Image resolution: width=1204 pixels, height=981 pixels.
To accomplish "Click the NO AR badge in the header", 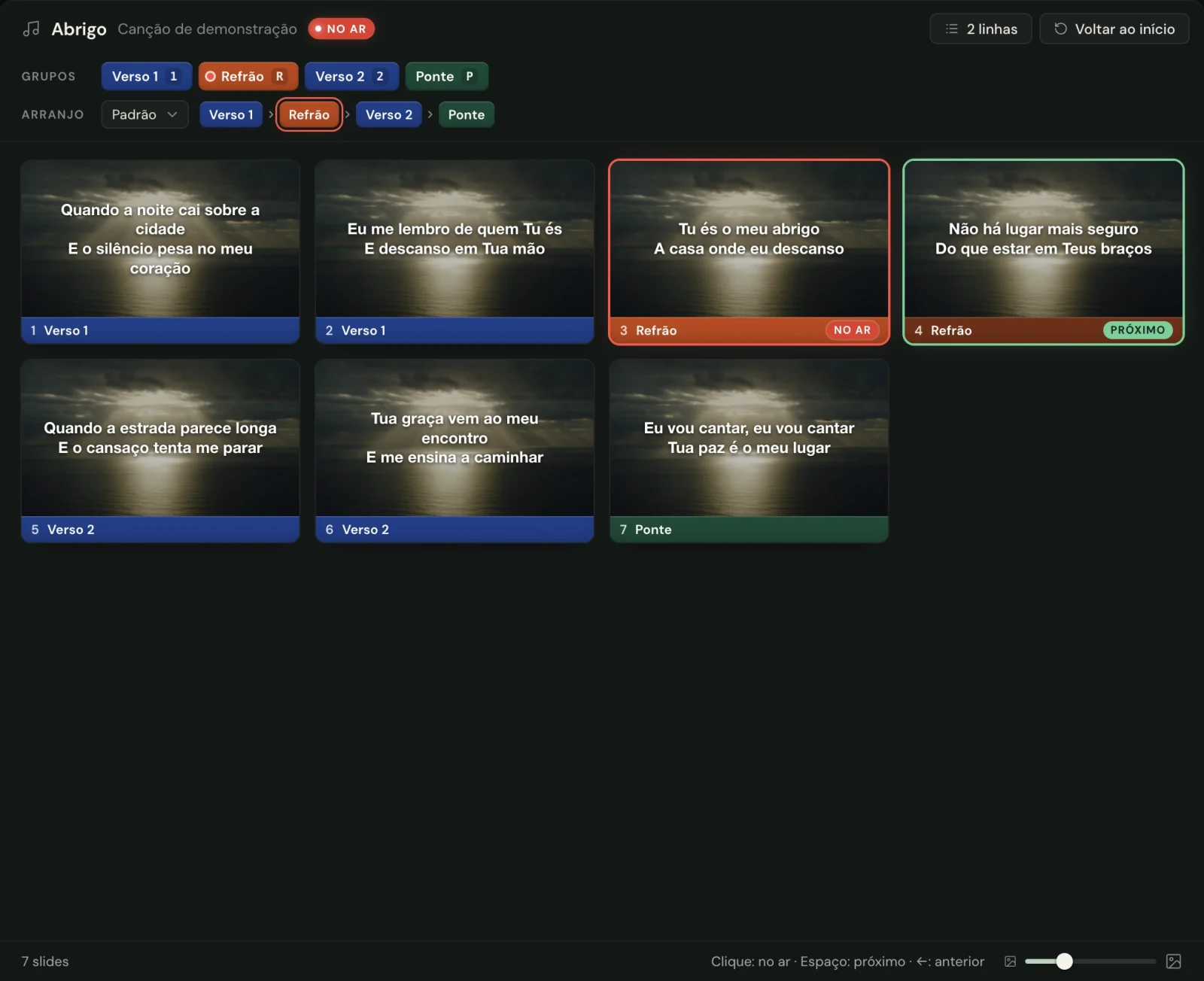I will 341,29.
